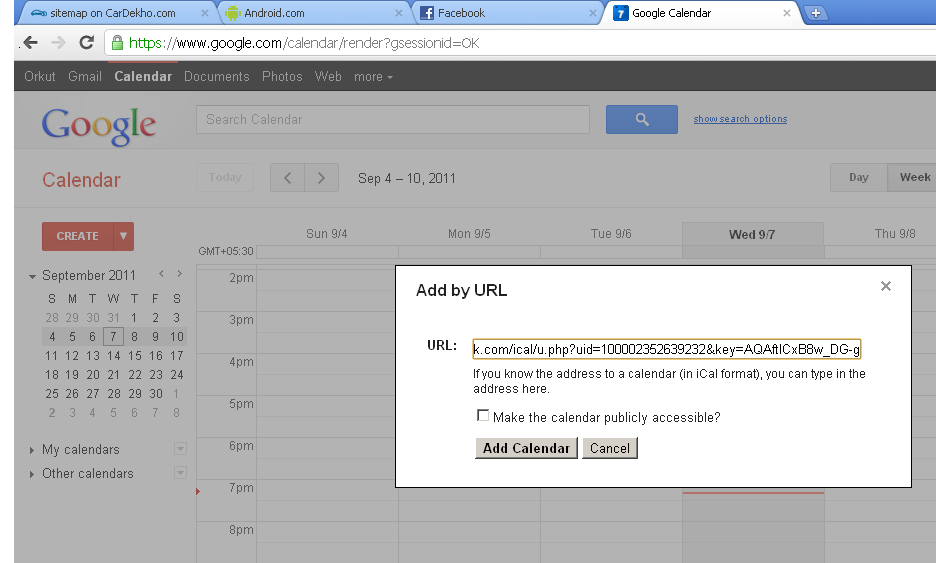936x563 pixels.
Task: Open Gmail from top navigation
Action: coord(85,76)
